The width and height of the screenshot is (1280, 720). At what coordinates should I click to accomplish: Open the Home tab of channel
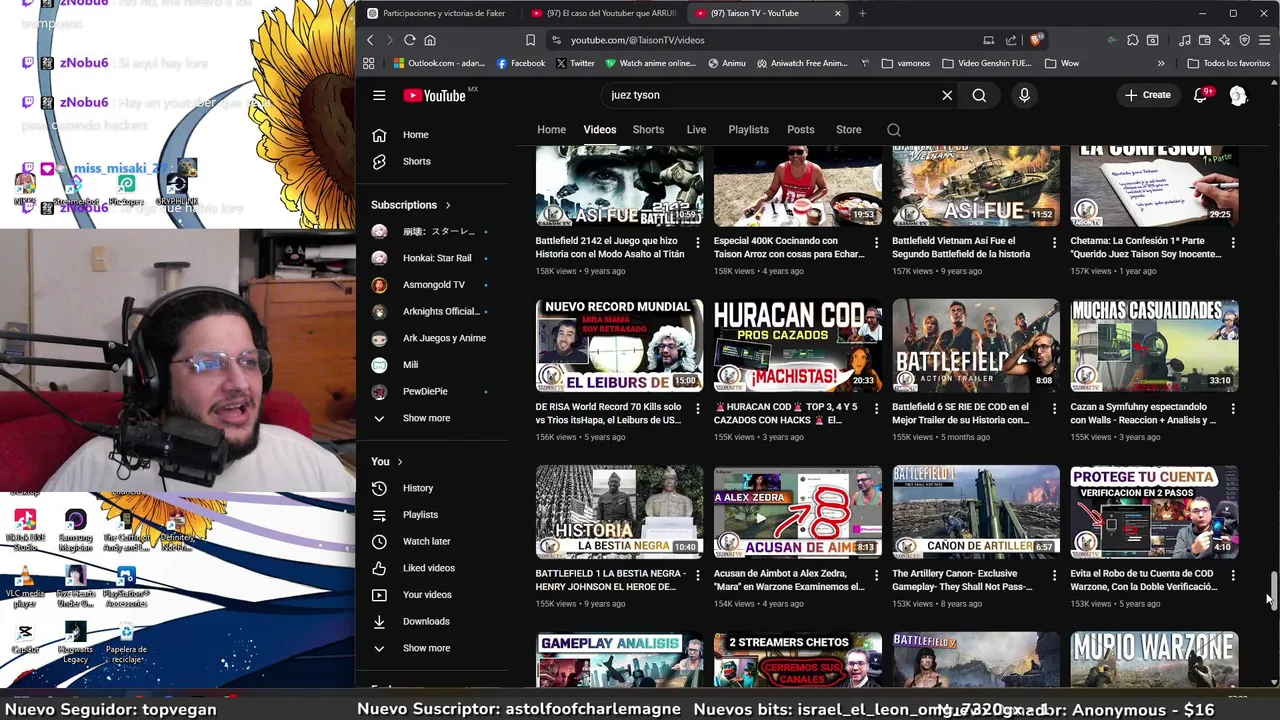(551, 130)
